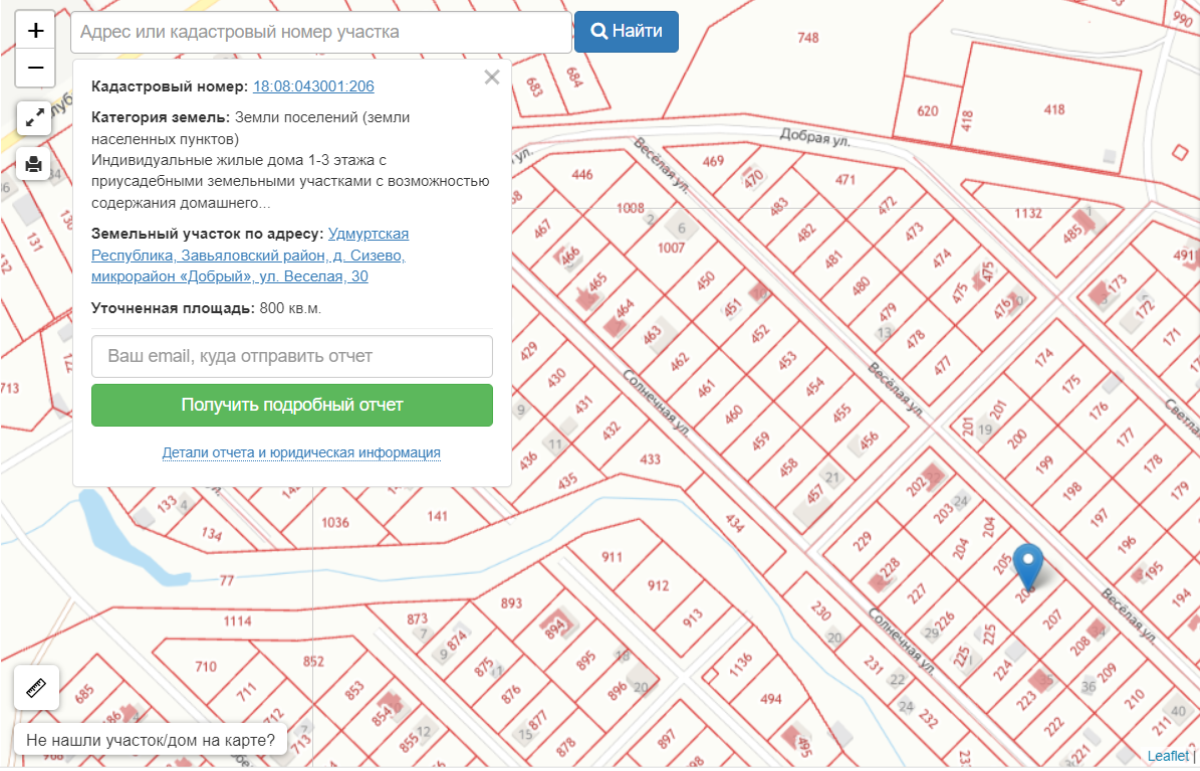Open the parcel address link for ул. Веселая, 30

coord(250,255)
